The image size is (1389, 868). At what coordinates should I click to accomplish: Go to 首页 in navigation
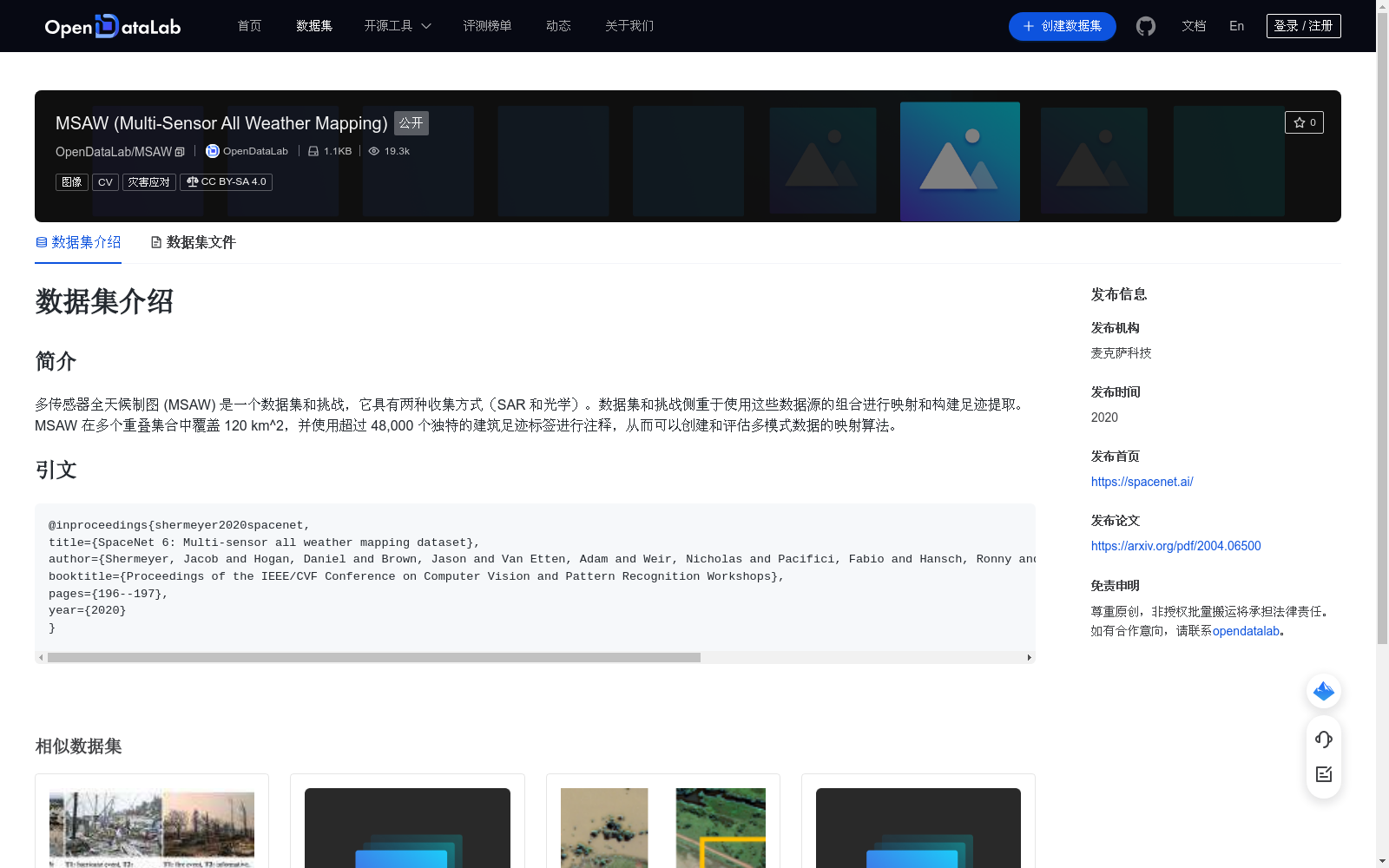[x=249, y=26]
